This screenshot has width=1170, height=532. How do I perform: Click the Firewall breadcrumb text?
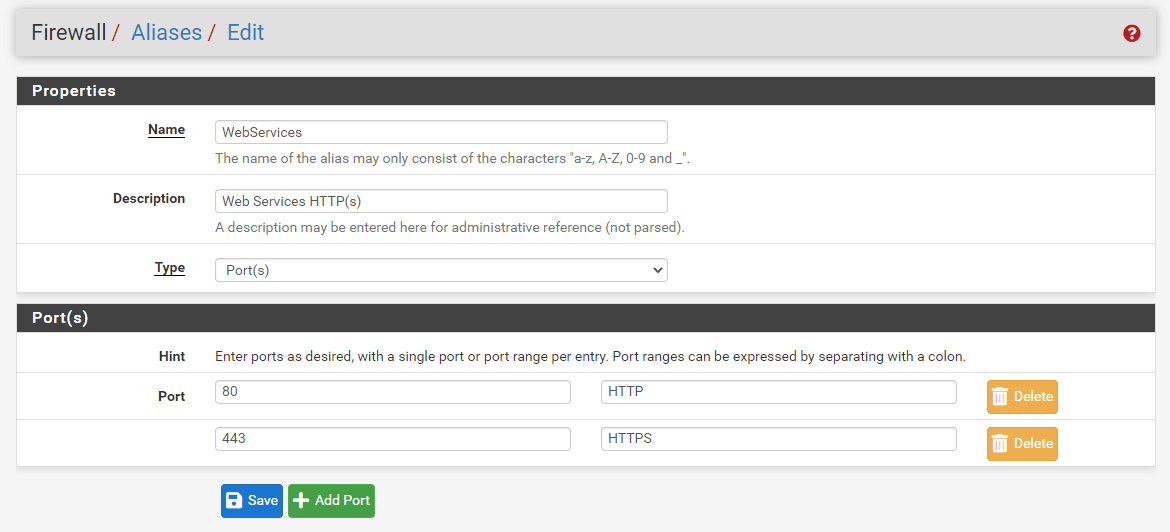click(69, 33)
